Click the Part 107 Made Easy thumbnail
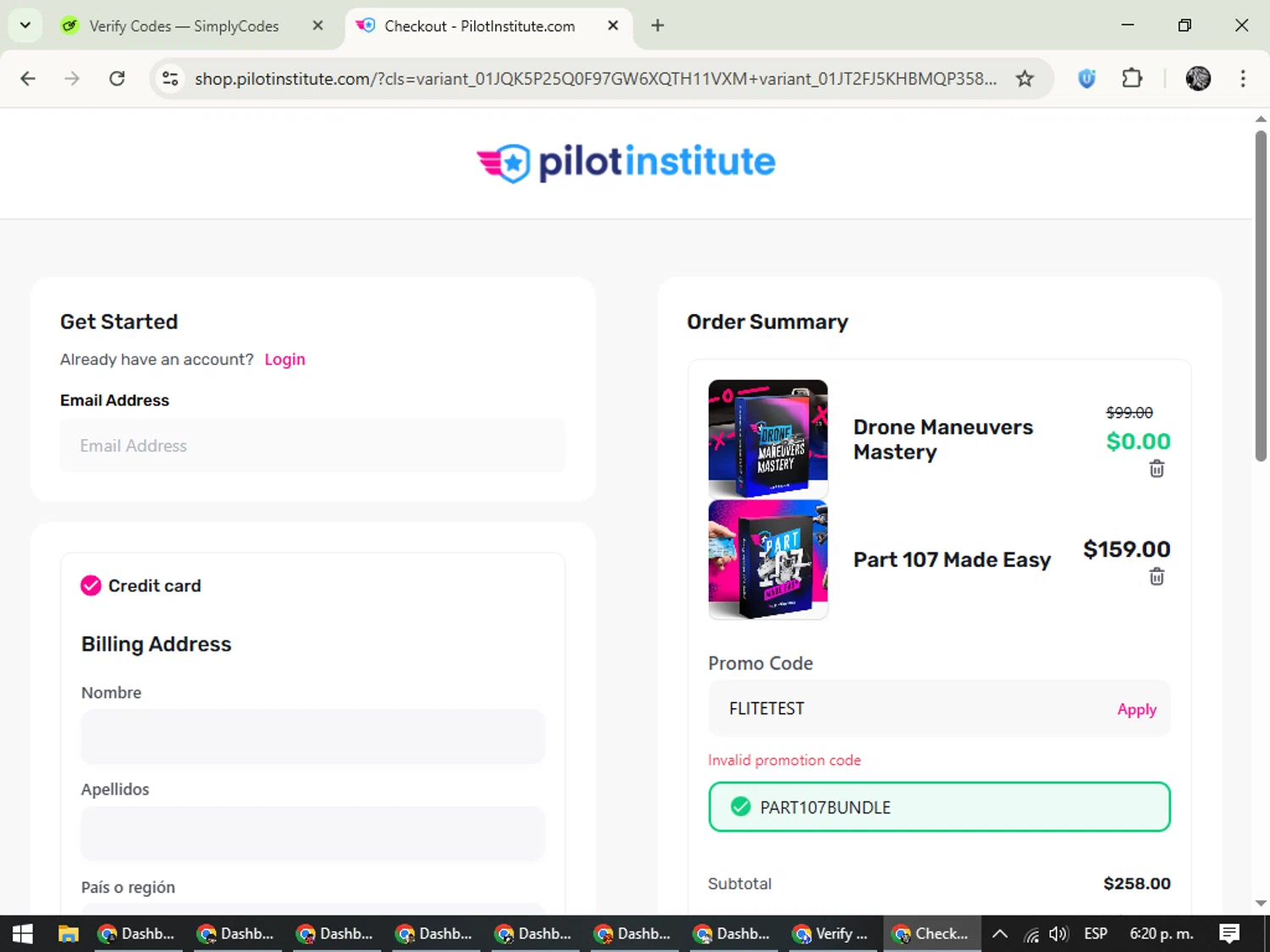This screenshot has width=1270, height=952. tap(768, 559)
